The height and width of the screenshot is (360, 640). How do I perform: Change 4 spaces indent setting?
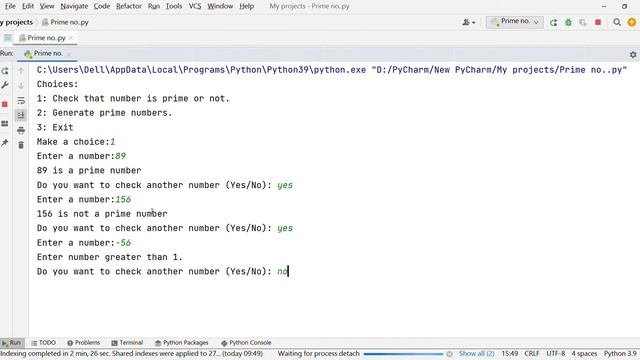point(584,353)
